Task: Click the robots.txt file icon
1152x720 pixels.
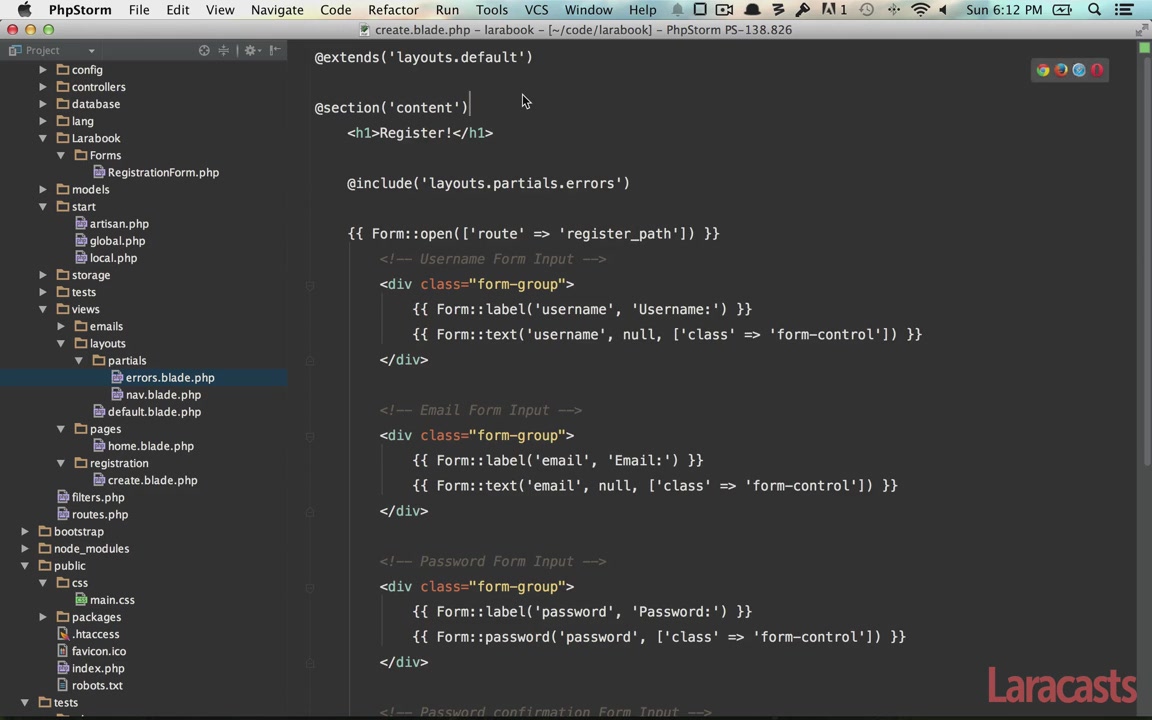Action: (63, 685)
